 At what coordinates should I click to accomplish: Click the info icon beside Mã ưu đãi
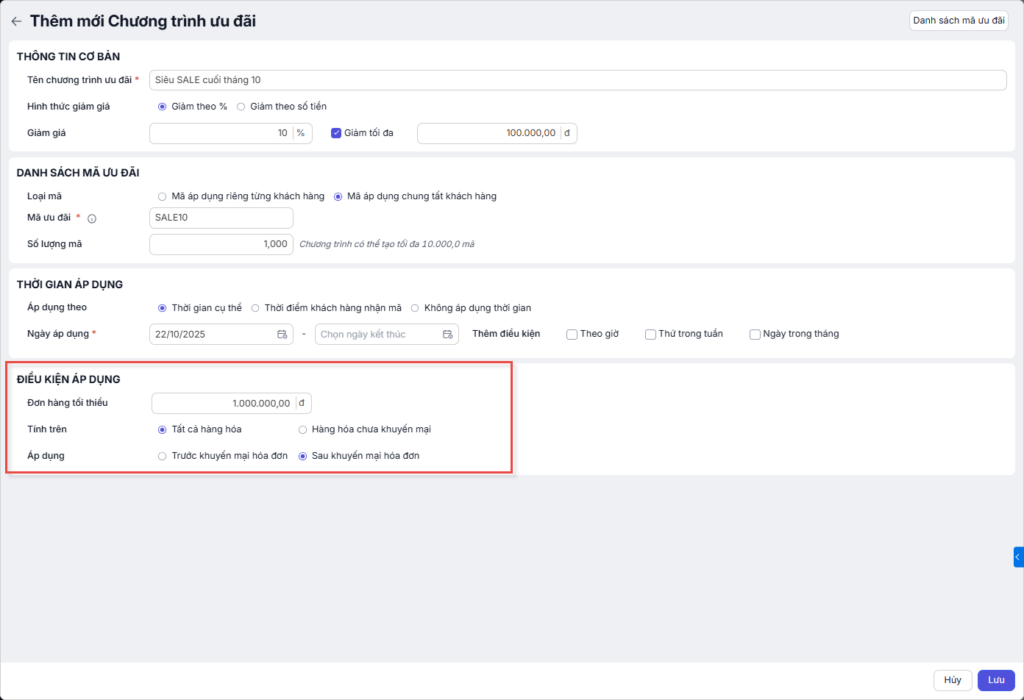(x=92, y=219)
